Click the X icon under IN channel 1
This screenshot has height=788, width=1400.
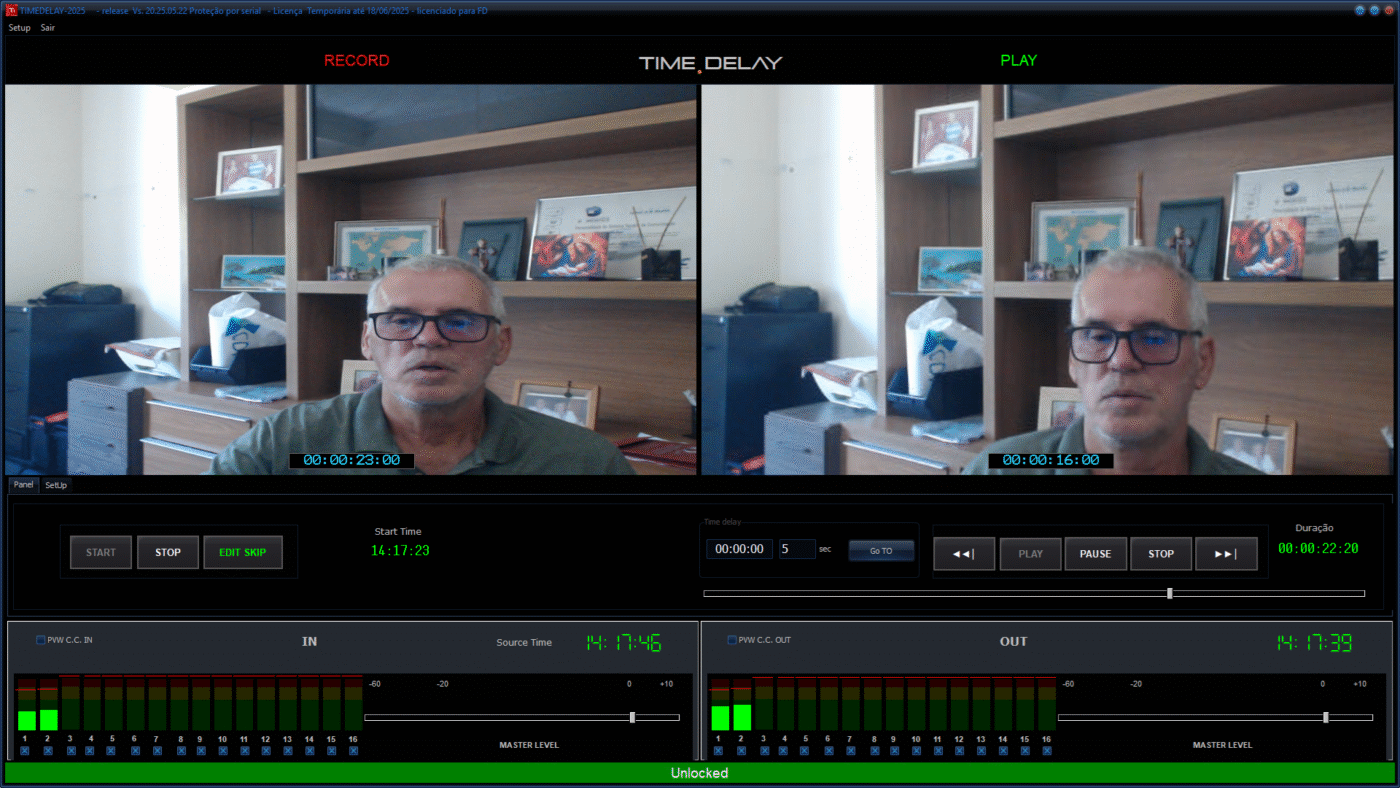click(25, 751)
